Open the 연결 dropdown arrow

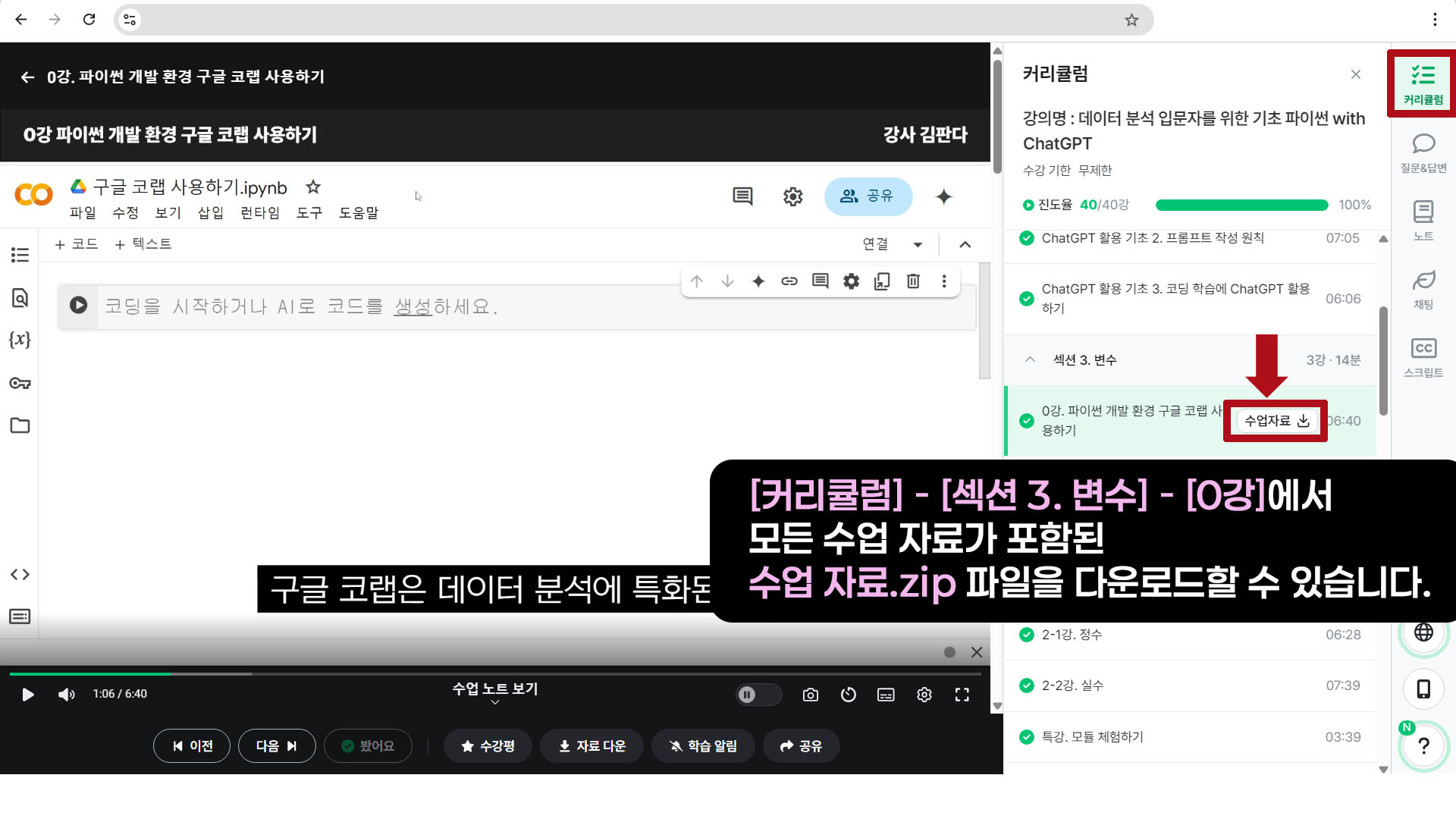point(918,244)
